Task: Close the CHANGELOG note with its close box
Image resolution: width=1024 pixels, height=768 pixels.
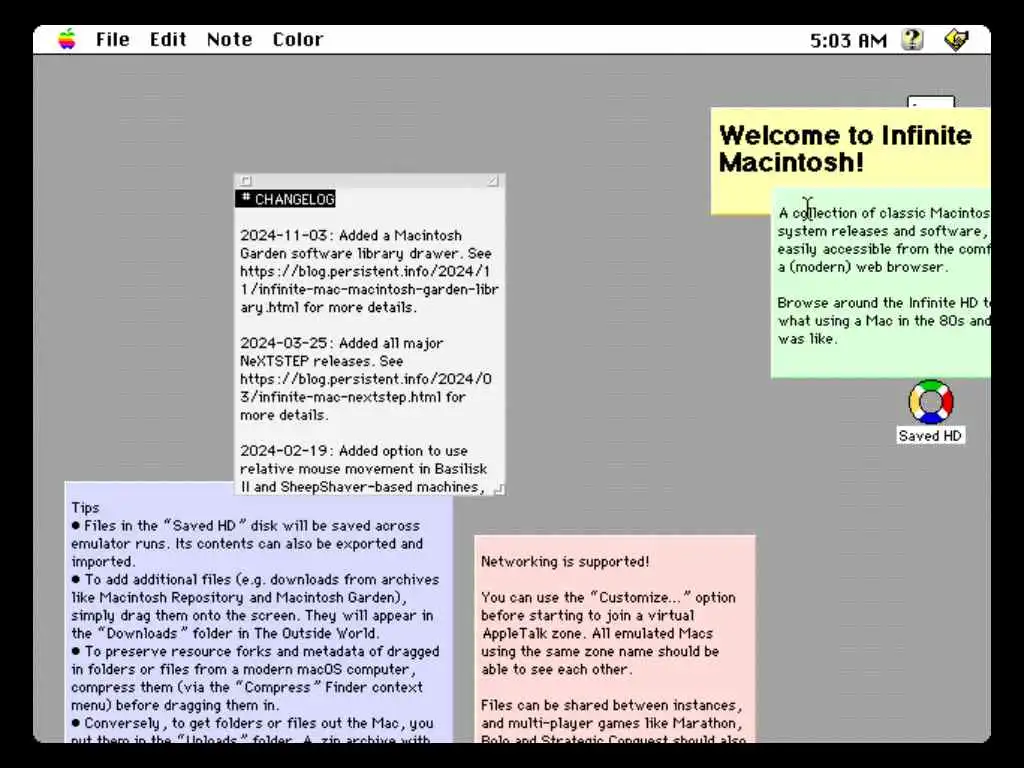Action: (246, 180)
